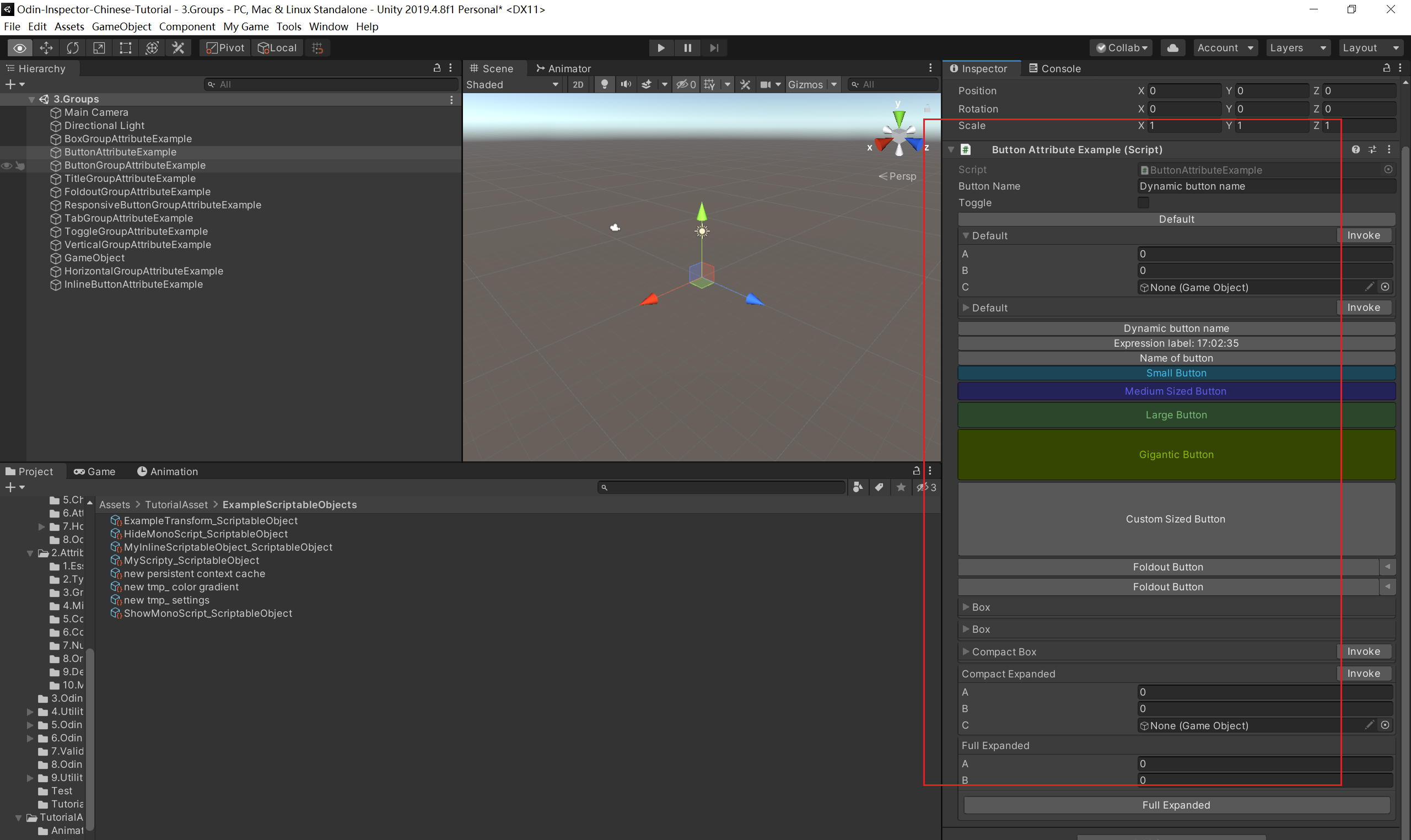The height and width of the screenshot is (840, 1411).
Task: Toggle the hidden packages count icon
Action: coord(927,487)
